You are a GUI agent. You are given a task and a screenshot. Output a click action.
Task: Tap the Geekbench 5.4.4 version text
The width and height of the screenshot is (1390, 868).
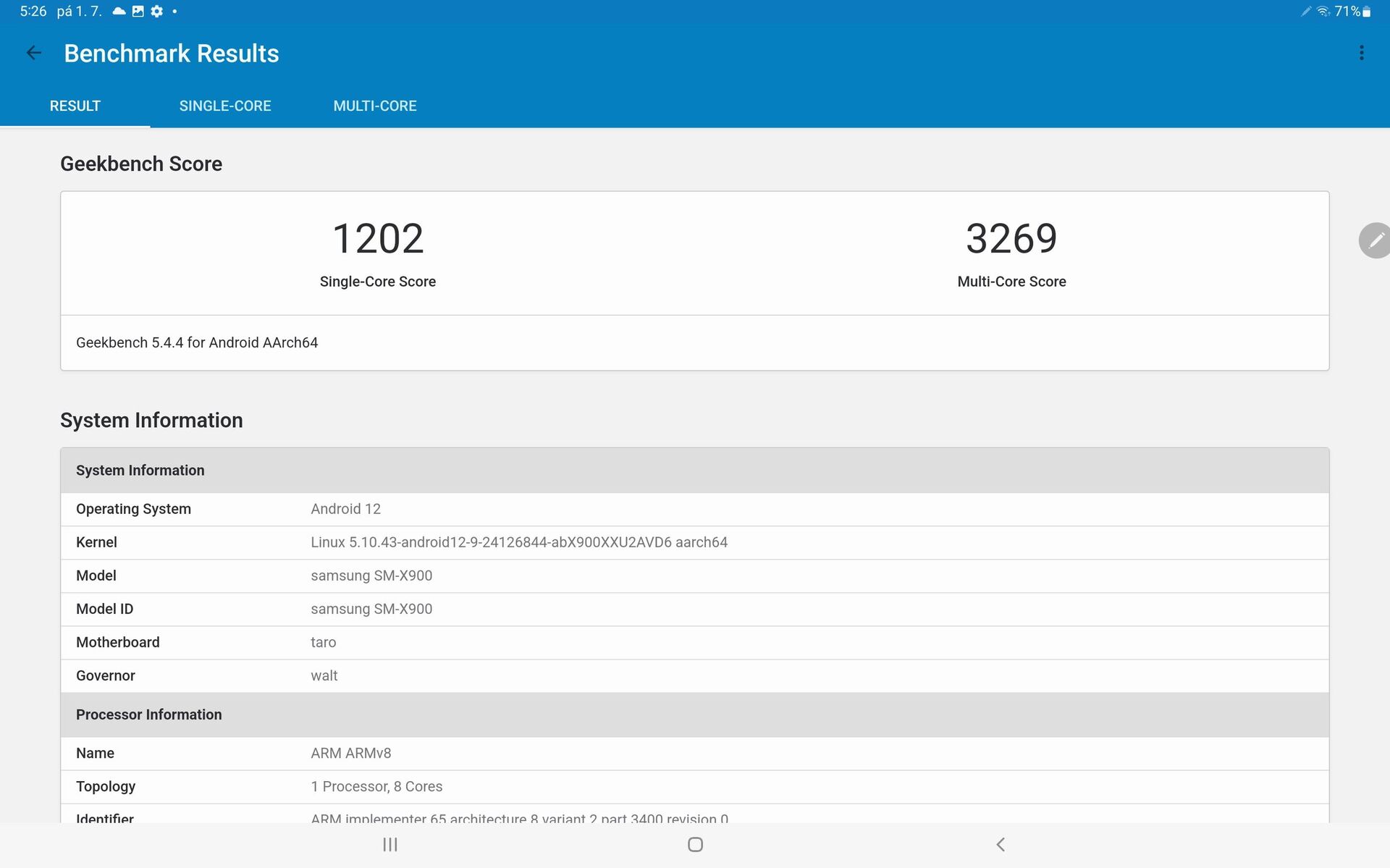click(x=197, y=342)
